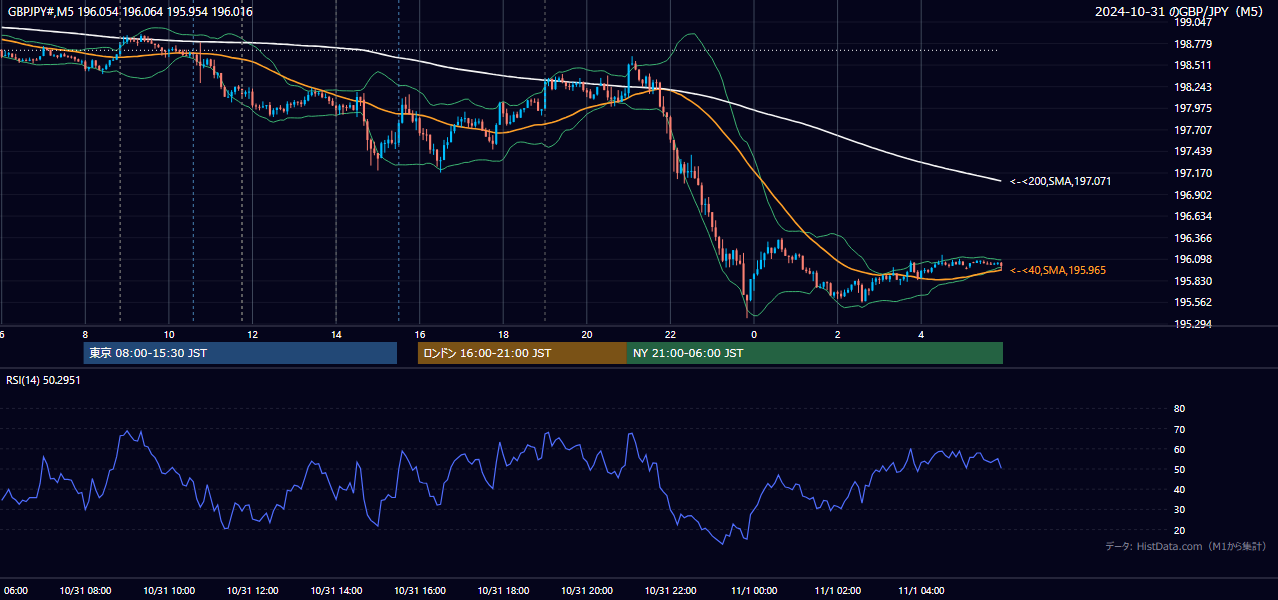Click bottom time label 11/1 04:00

(921, 590)
